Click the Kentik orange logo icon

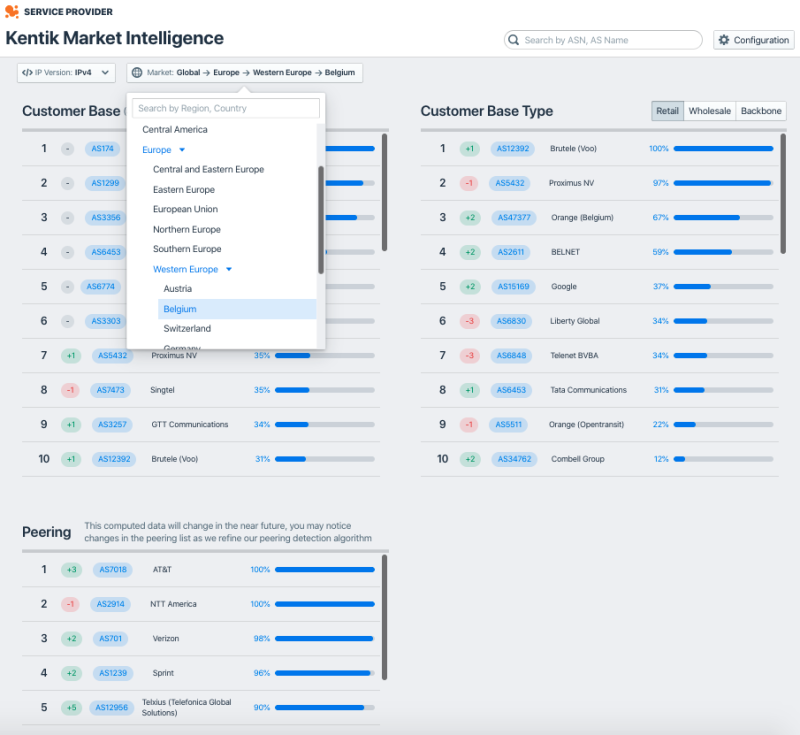[x=12, y=11]
